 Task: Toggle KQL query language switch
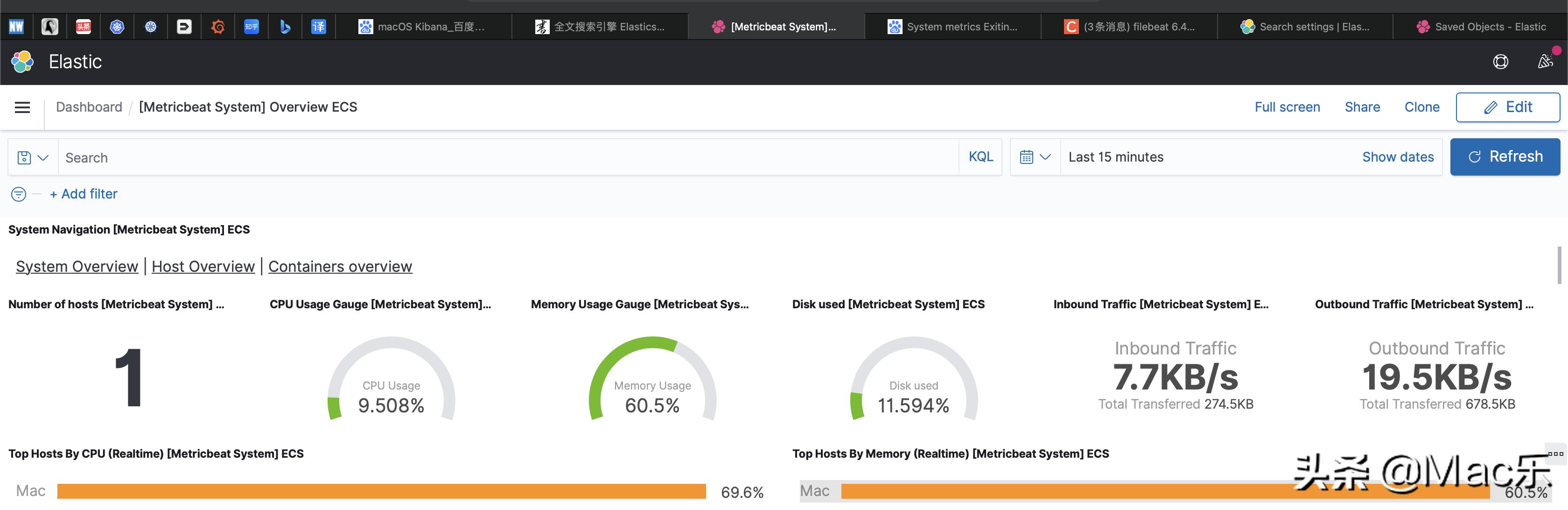(x=980, y=157)
